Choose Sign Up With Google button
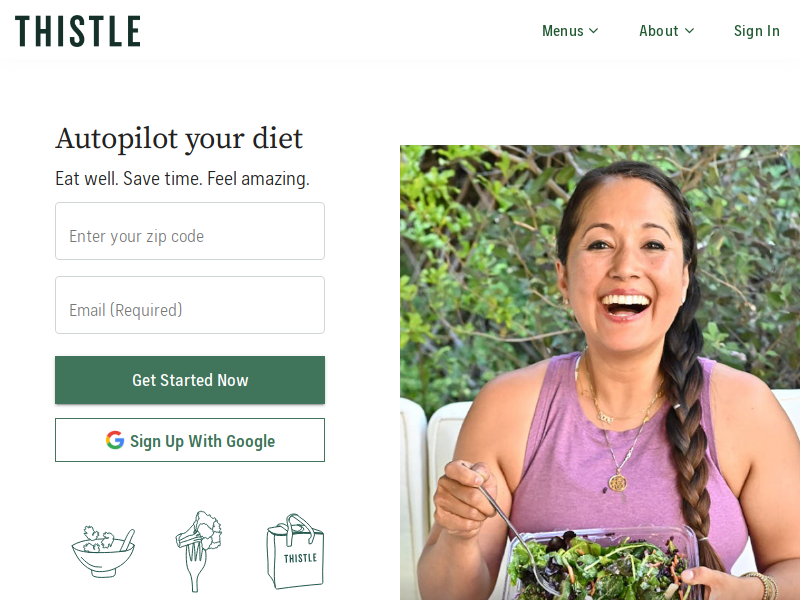The height and width of the screenshot is (600, 800). click(x=190, y=440)
